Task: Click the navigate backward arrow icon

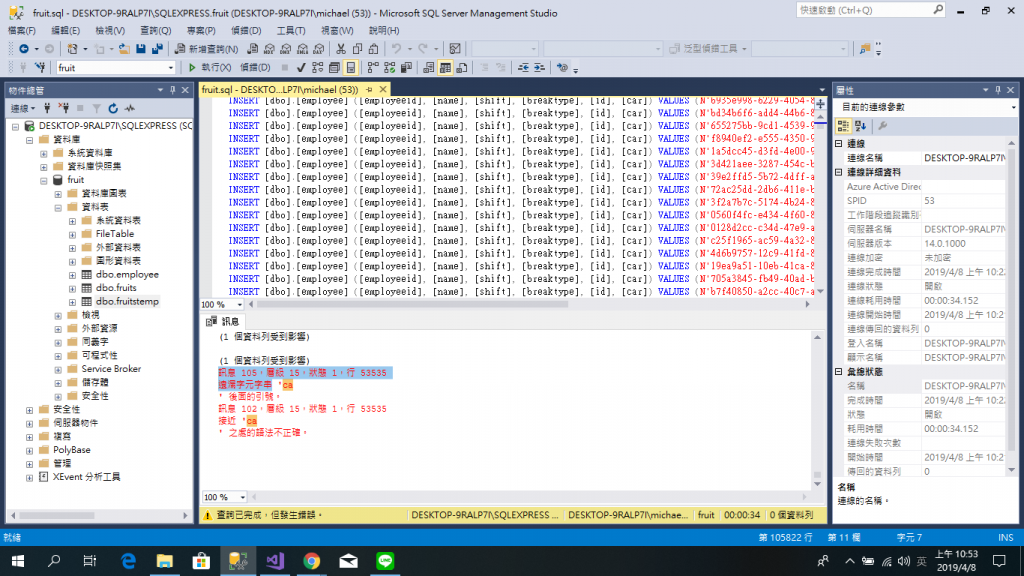Action: click(x=24, y=49)
